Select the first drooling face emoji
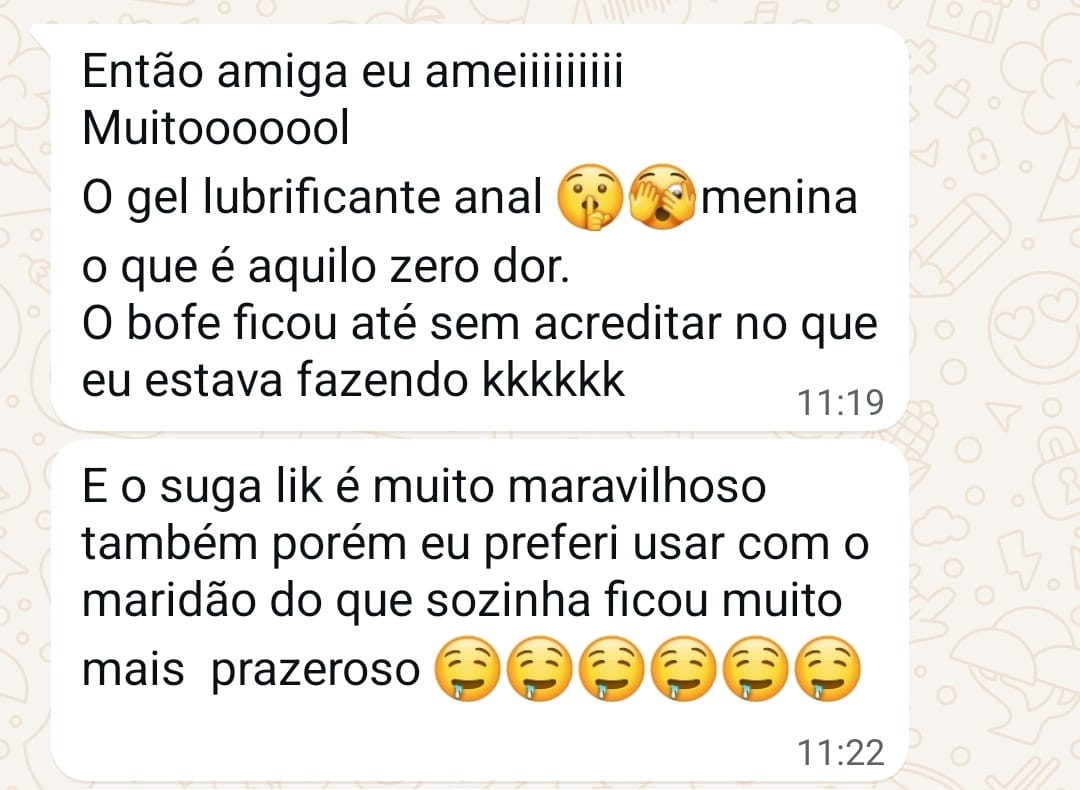 [468, 668]
